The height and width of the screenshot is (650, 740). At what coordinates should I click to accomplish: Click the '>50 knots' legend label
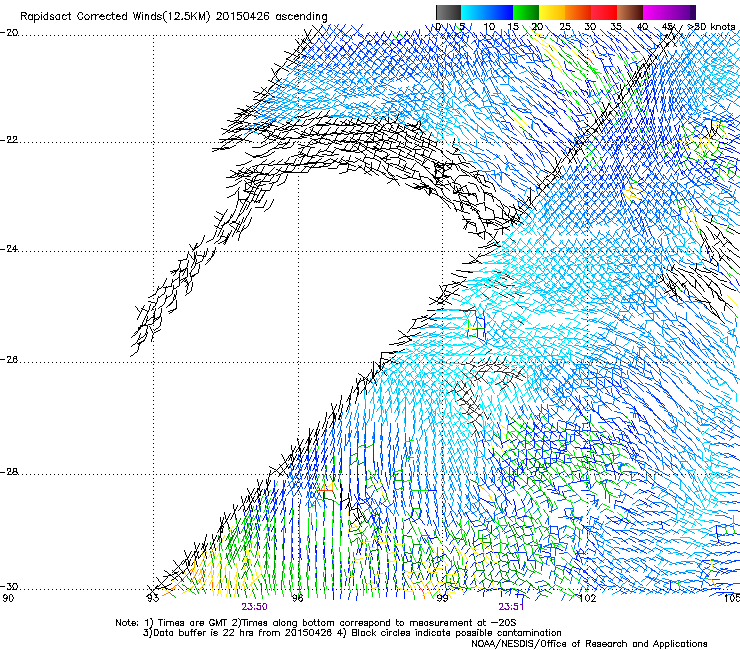tap(712, 27)
